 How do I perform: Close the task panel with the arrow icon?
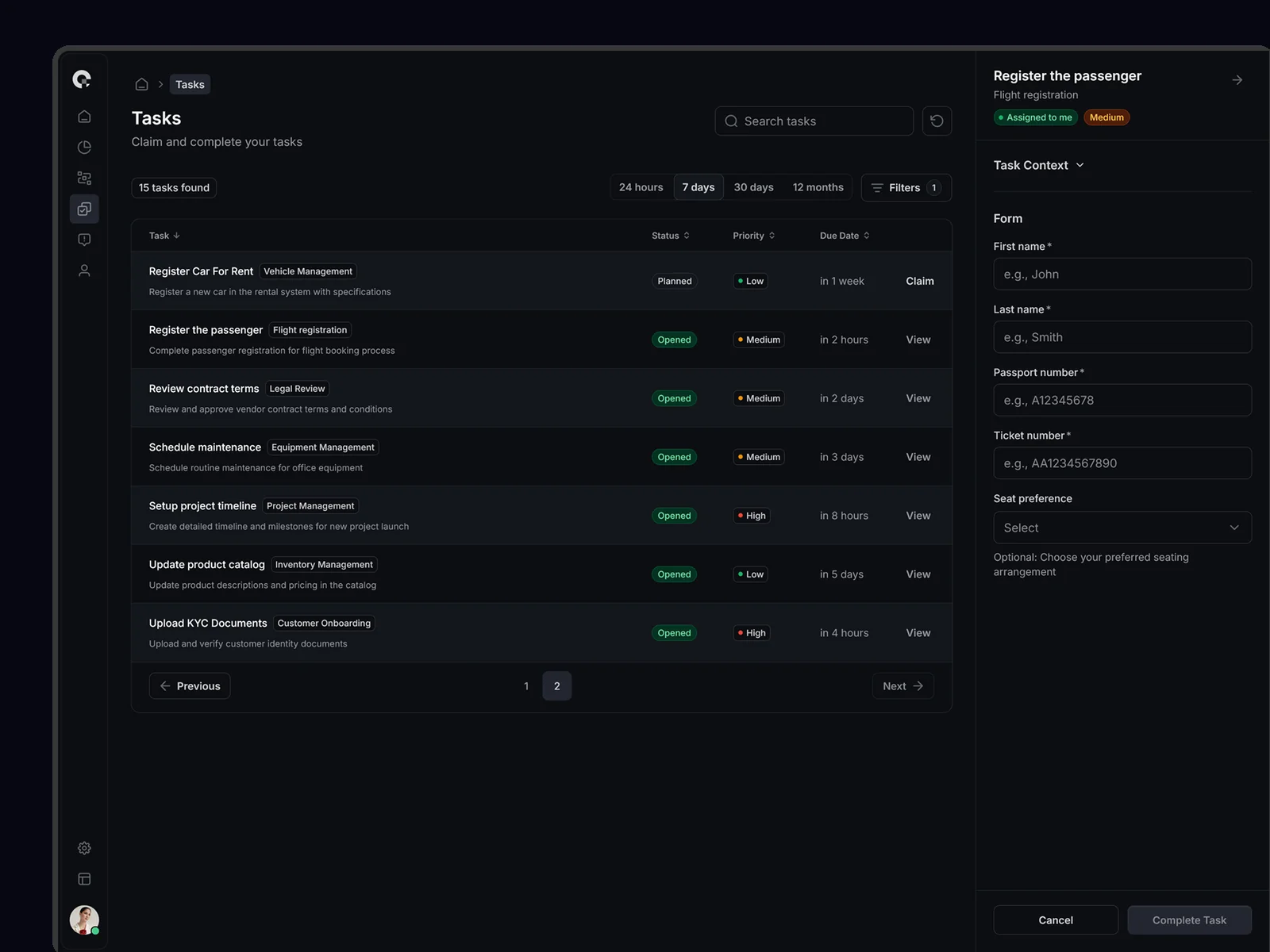1237,80
